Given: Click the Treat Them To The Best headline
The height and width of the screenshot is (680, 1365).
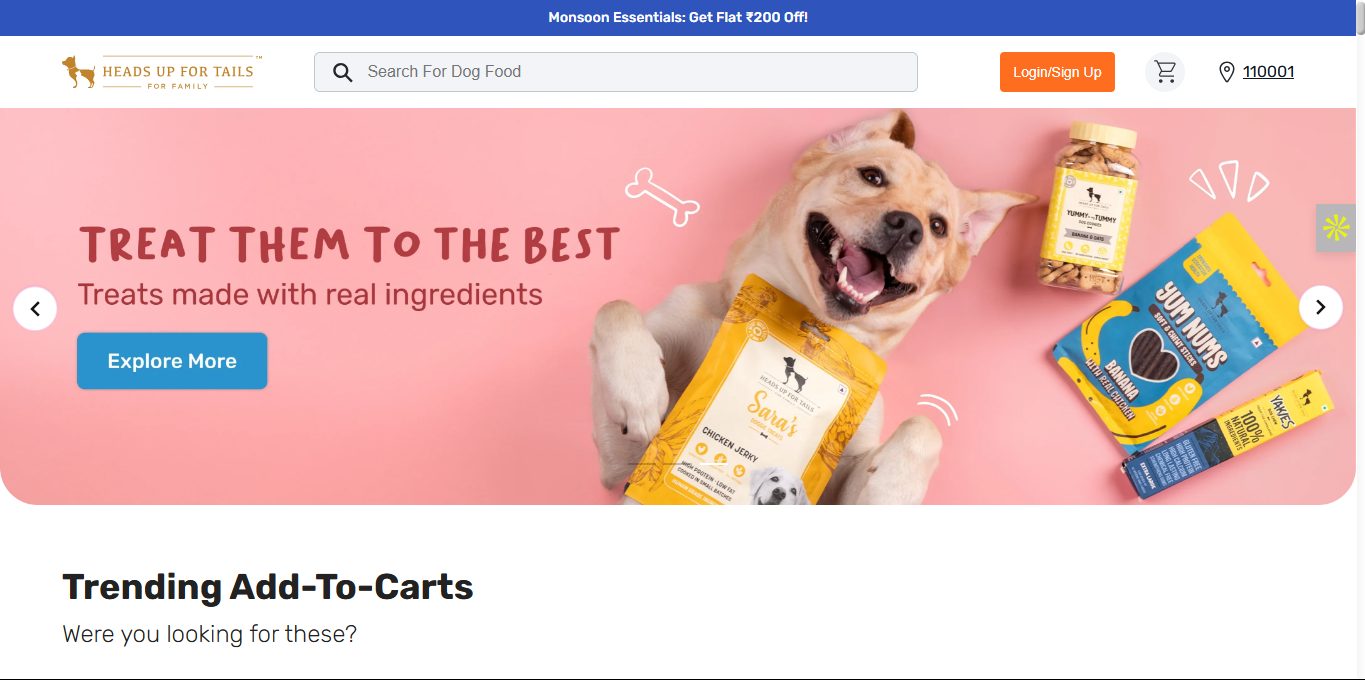Looking at the screenshot, I should point(349,245).
